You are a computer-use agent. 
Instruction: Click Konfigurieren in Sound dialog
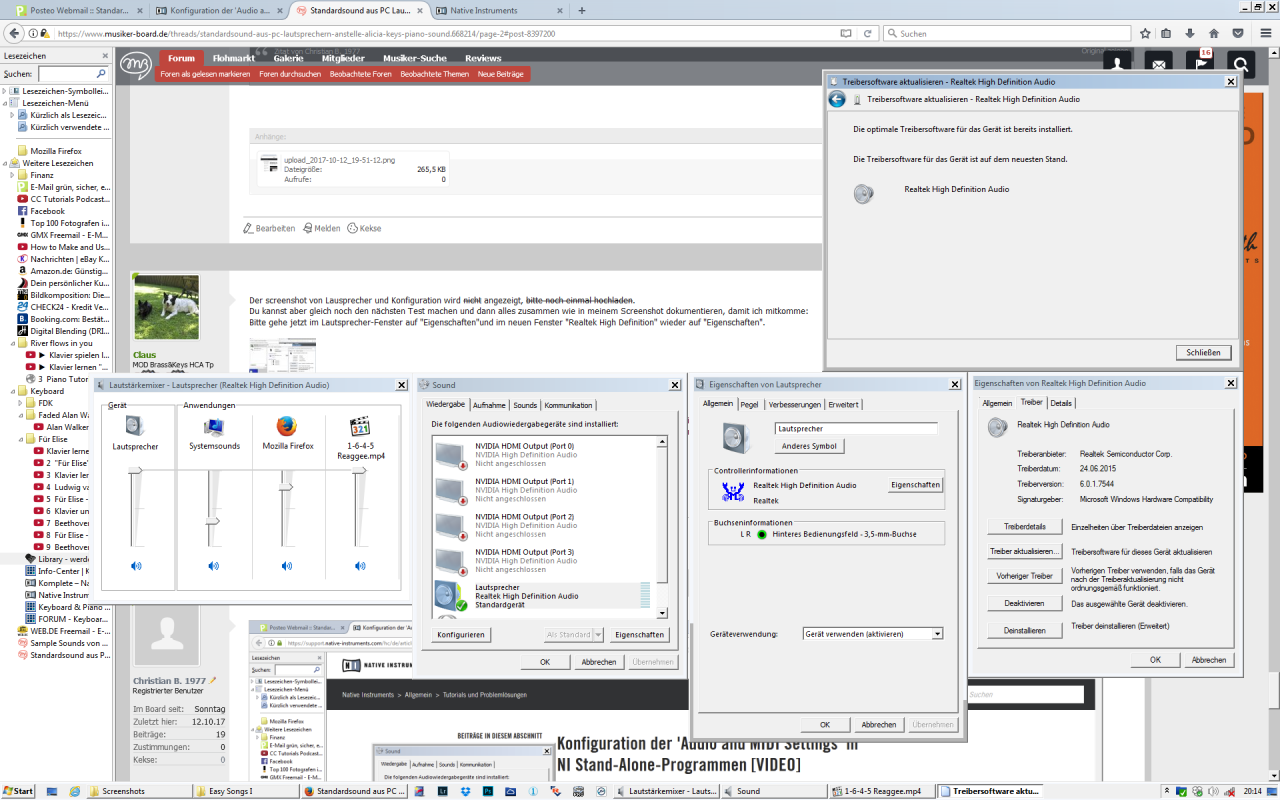(461, 634)
